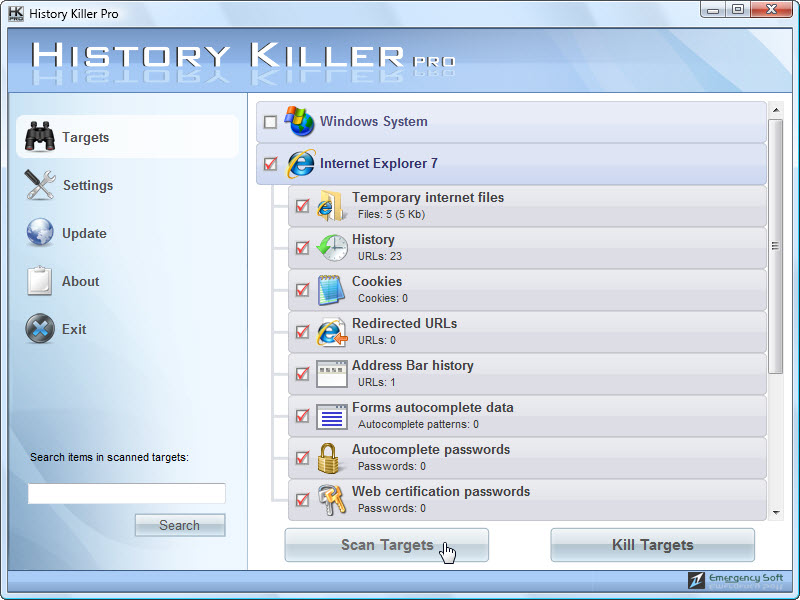Image resolution: width=800 pixels, height=600 pixels.
Task: Enable the Windows System checkbox
Action: coord(270,122)
